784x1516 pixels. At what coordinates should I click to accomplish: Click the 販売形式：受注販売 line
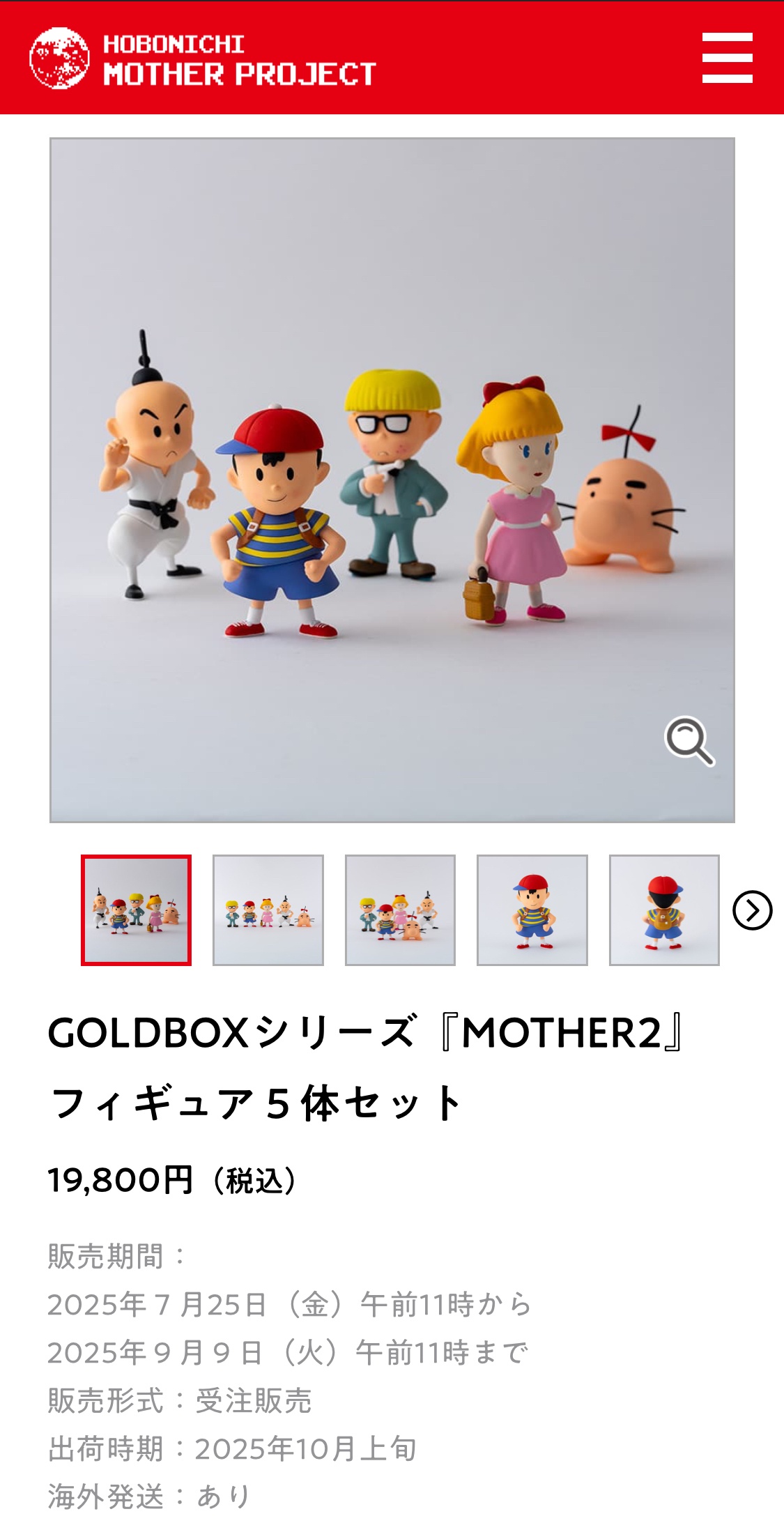pos(180,1400)
